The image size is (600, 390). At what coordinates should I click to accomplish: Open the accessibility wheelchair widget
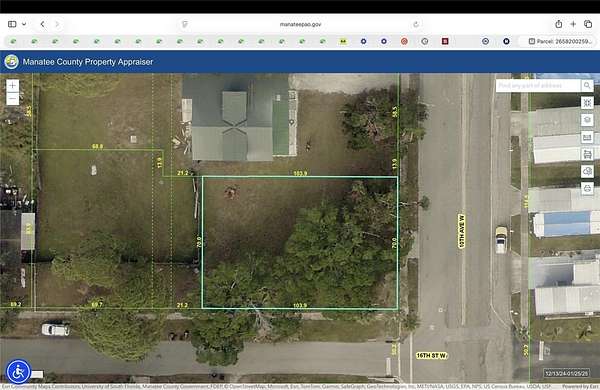click(18, 371)
